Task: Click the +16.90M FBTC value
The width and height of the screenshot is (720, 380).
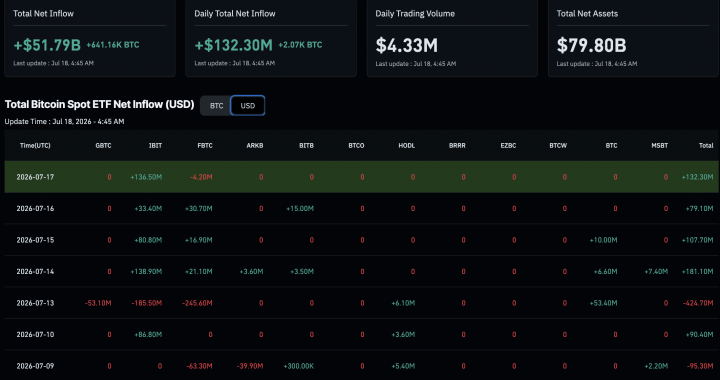Action: point(198,240)
